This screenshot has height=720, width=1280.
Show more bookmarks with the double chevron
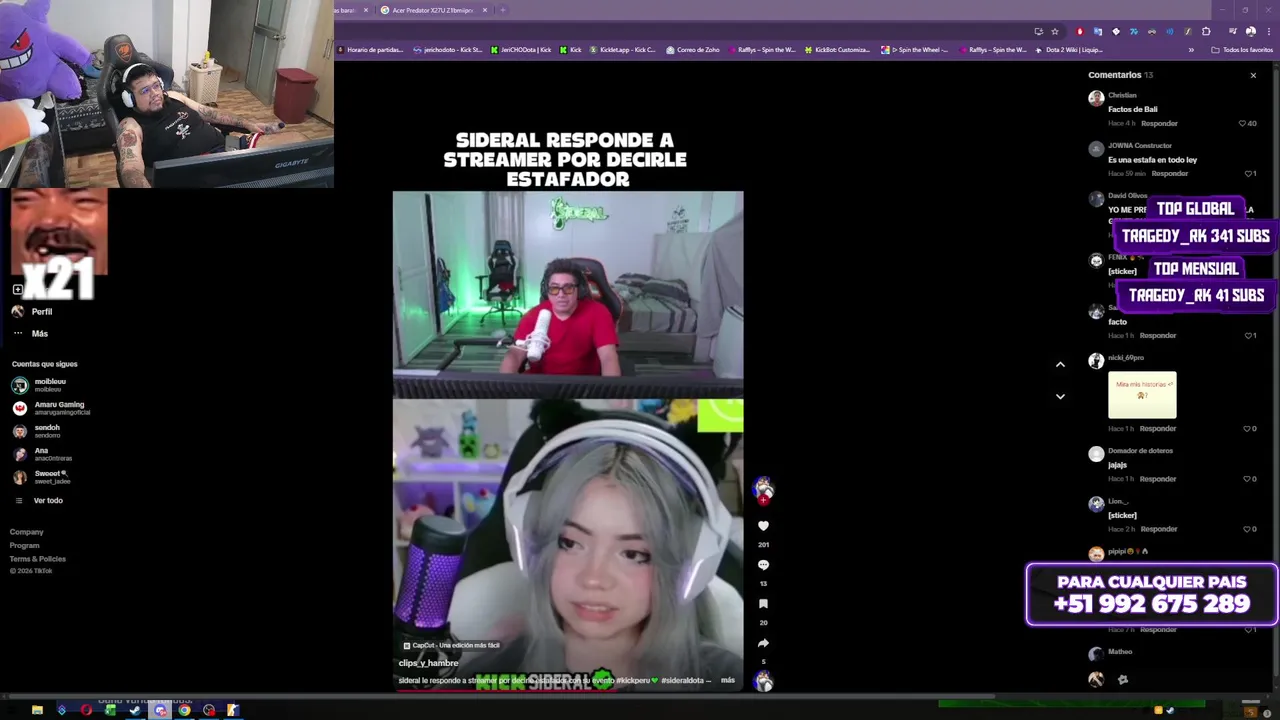1191,49
